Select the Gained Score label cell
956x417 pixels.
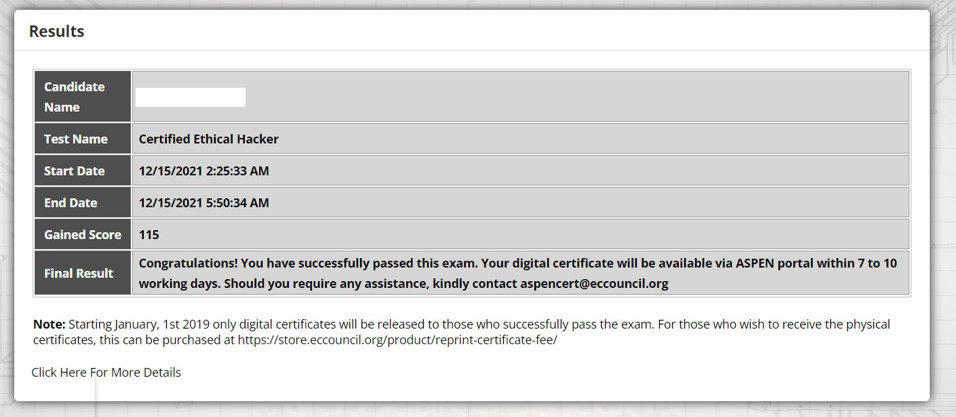click(x=83, y=235)
